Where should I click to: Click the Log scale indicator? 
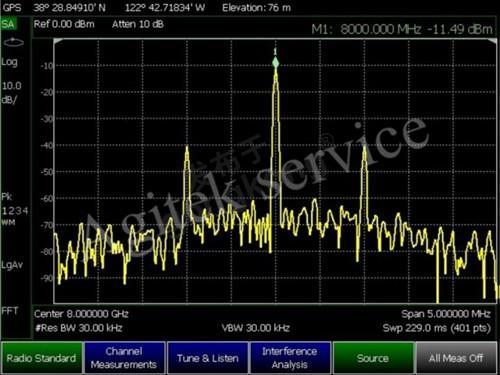(x=9, y=62)
